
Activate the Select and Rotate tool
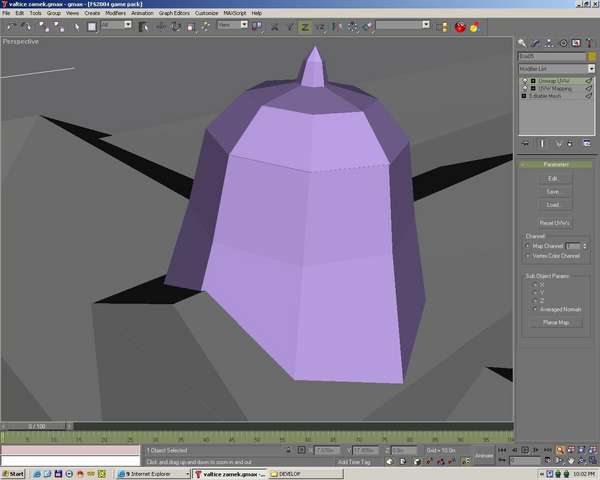pyautogui.click(x=176, y=27)
